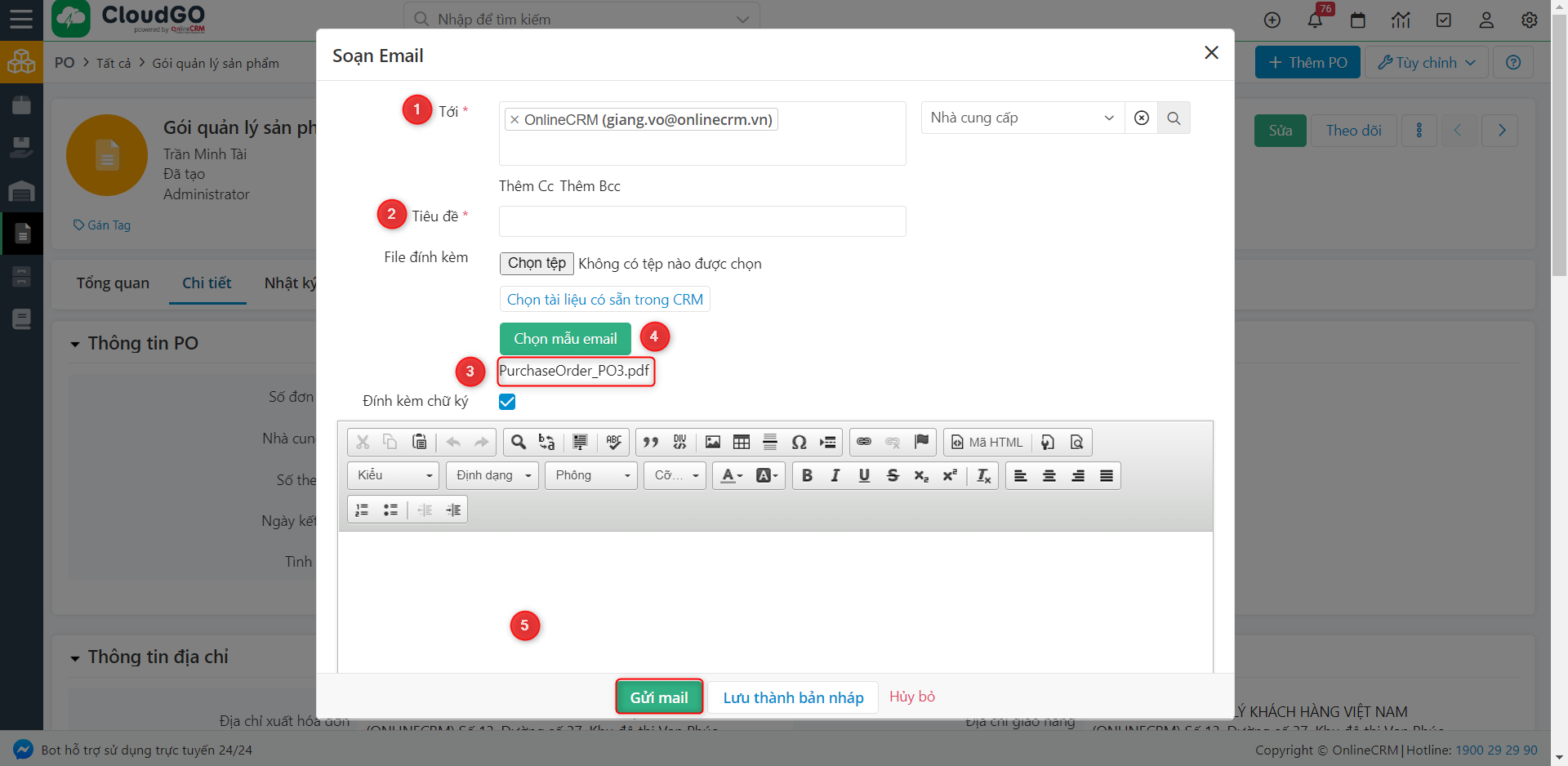Viewport: 1568px width, 766px height.
Task: Open the insert link tool
Action: coord(864,442)
